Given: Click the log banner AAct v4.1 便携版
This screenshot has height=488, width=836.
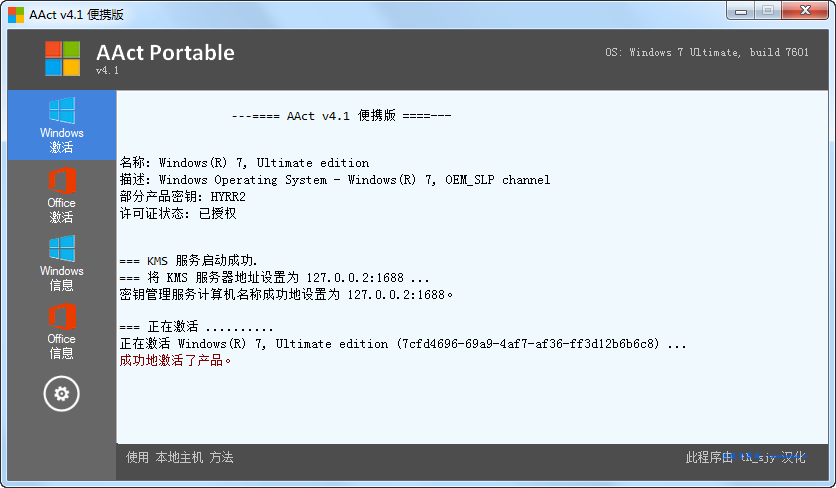Looking at the screenshot, I should (x=341, y=116).
